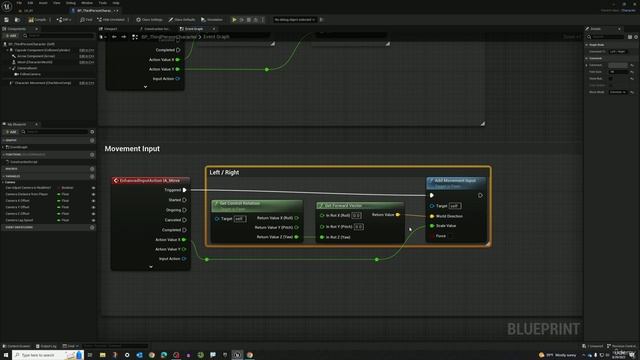Open the Window menu
Image resolution: width=640 pixels, height=360 pixels.
tap(87, 3)
